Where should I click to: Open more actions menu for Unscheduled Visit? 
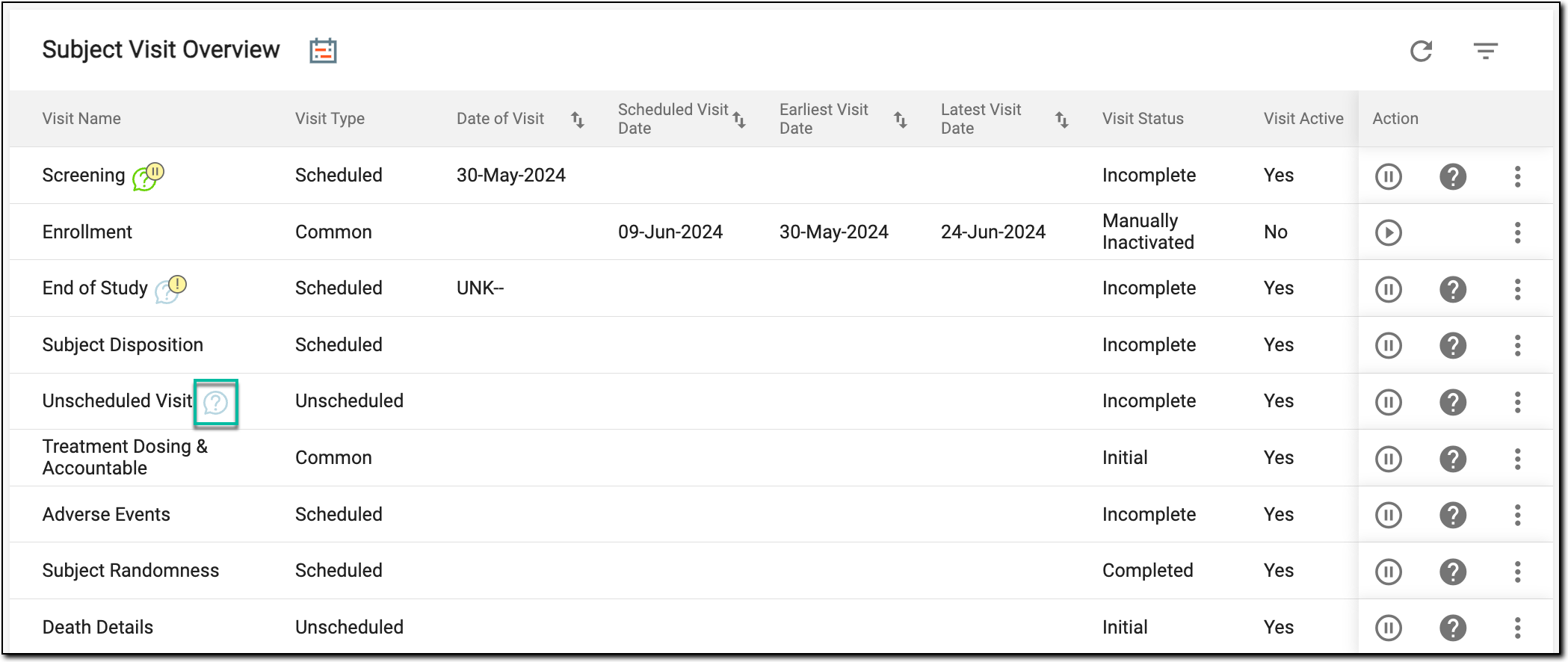click(1517, 402)
